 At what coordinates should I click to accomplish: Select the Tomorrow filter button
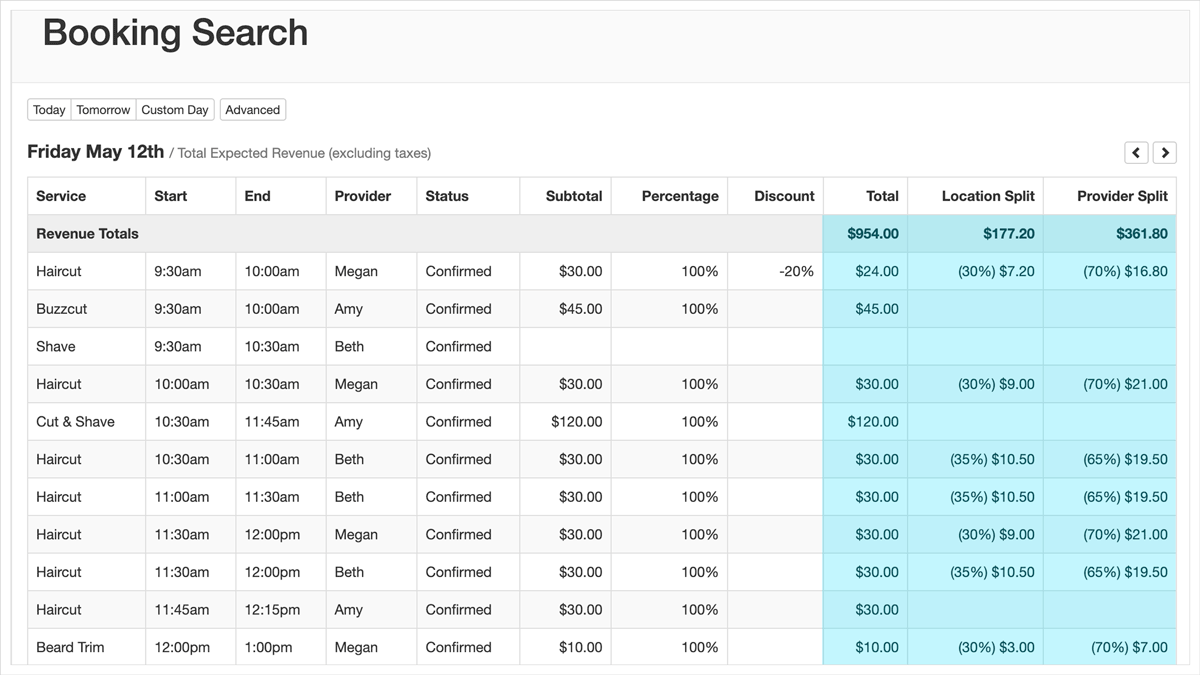tap(103, 110)
